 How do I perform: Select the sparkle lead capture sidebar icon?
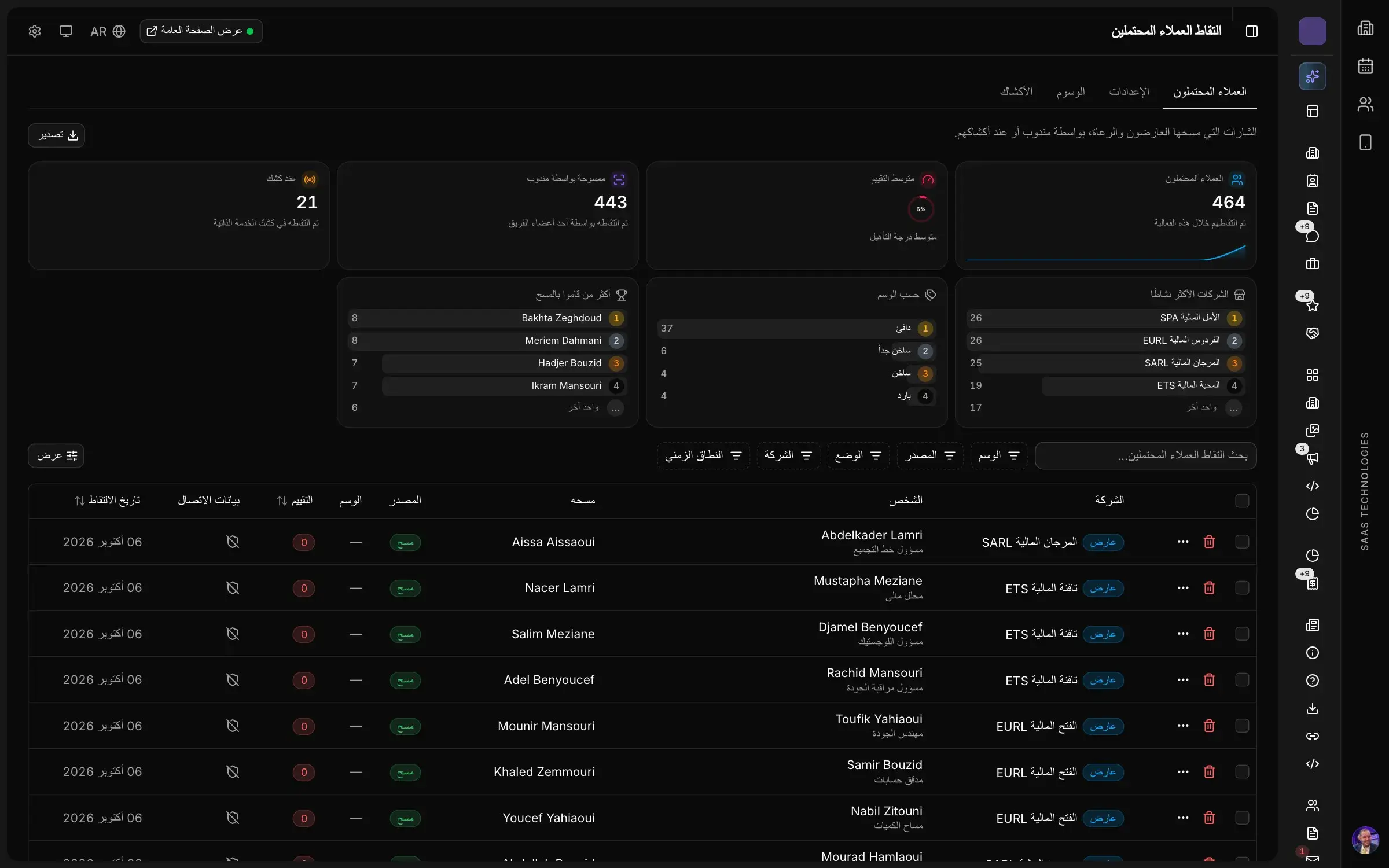pos(1312,76)
